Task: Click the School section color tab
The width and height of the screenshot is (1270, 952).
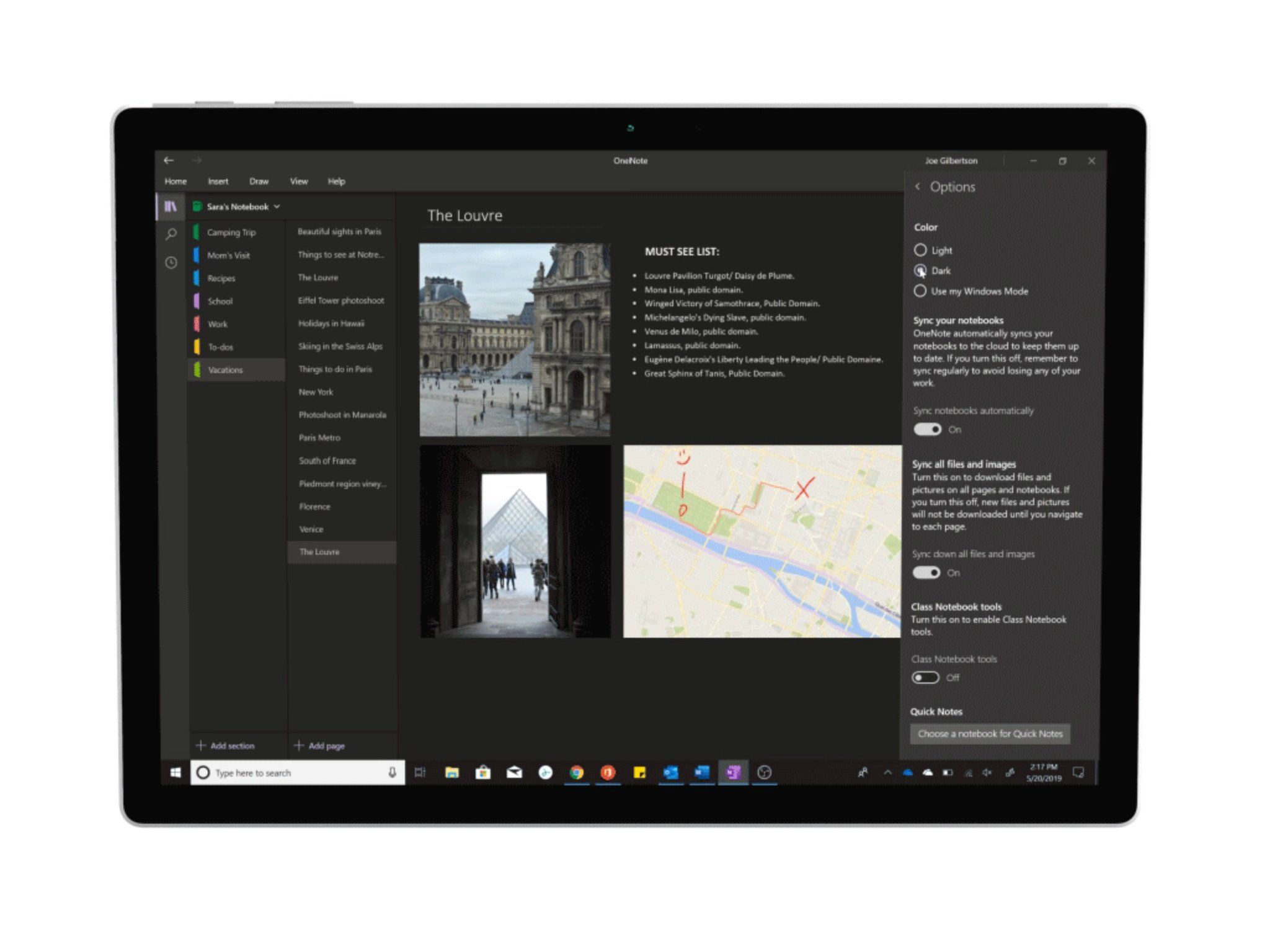Action: (x=197, y=301)
